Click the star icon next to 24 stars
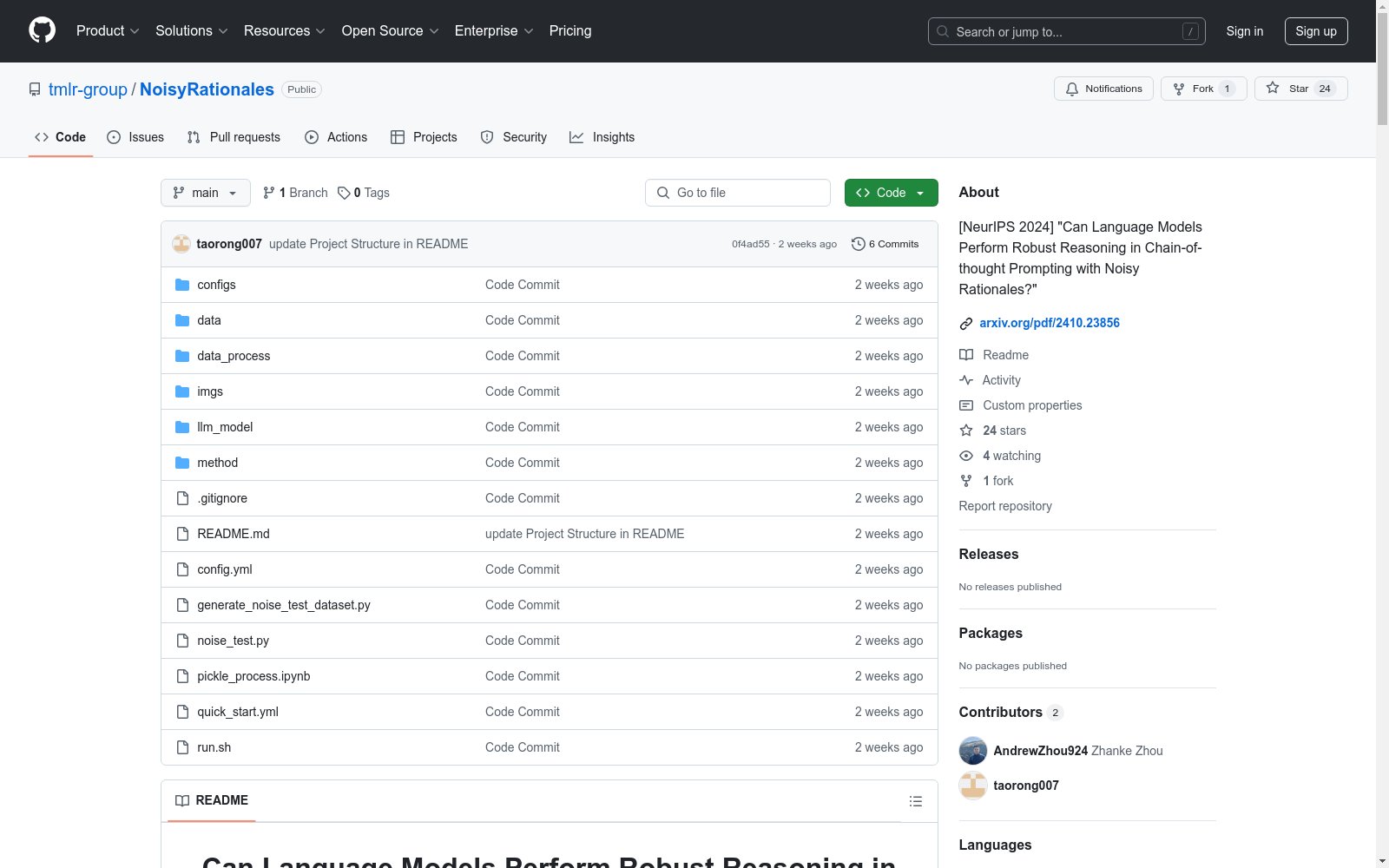Viewport: 1389px width, 868px height. click(x=966, y=431)
